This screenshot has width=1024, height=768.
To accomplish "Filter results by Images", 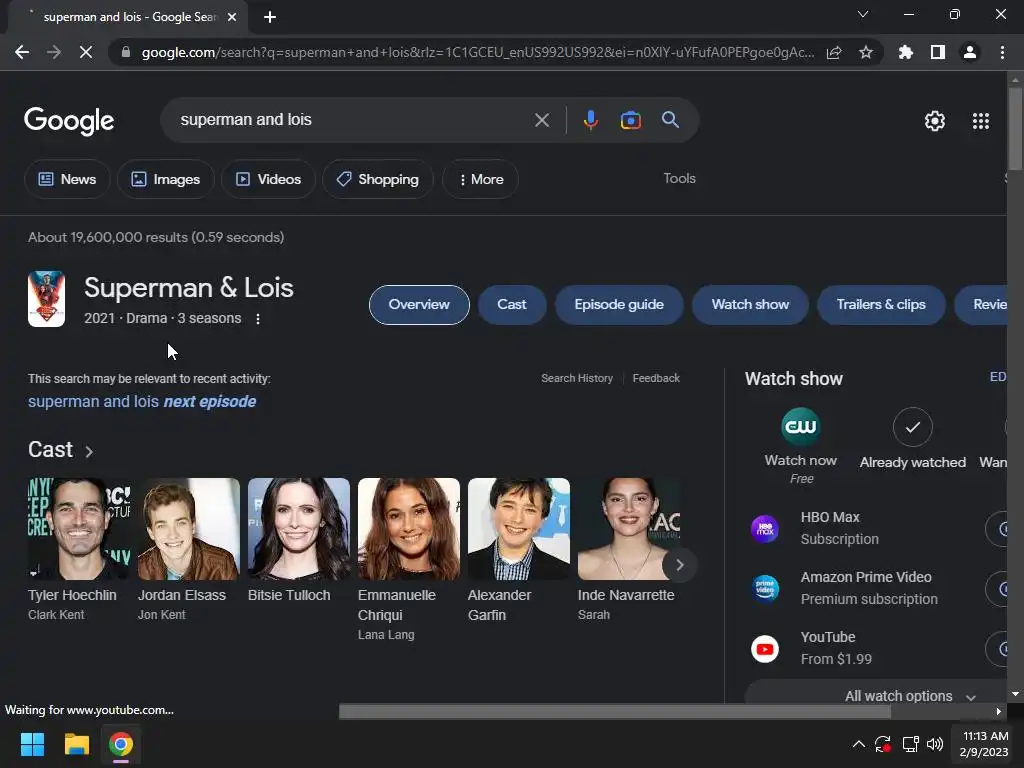I will pyautogui.click(x=165, y=179).
